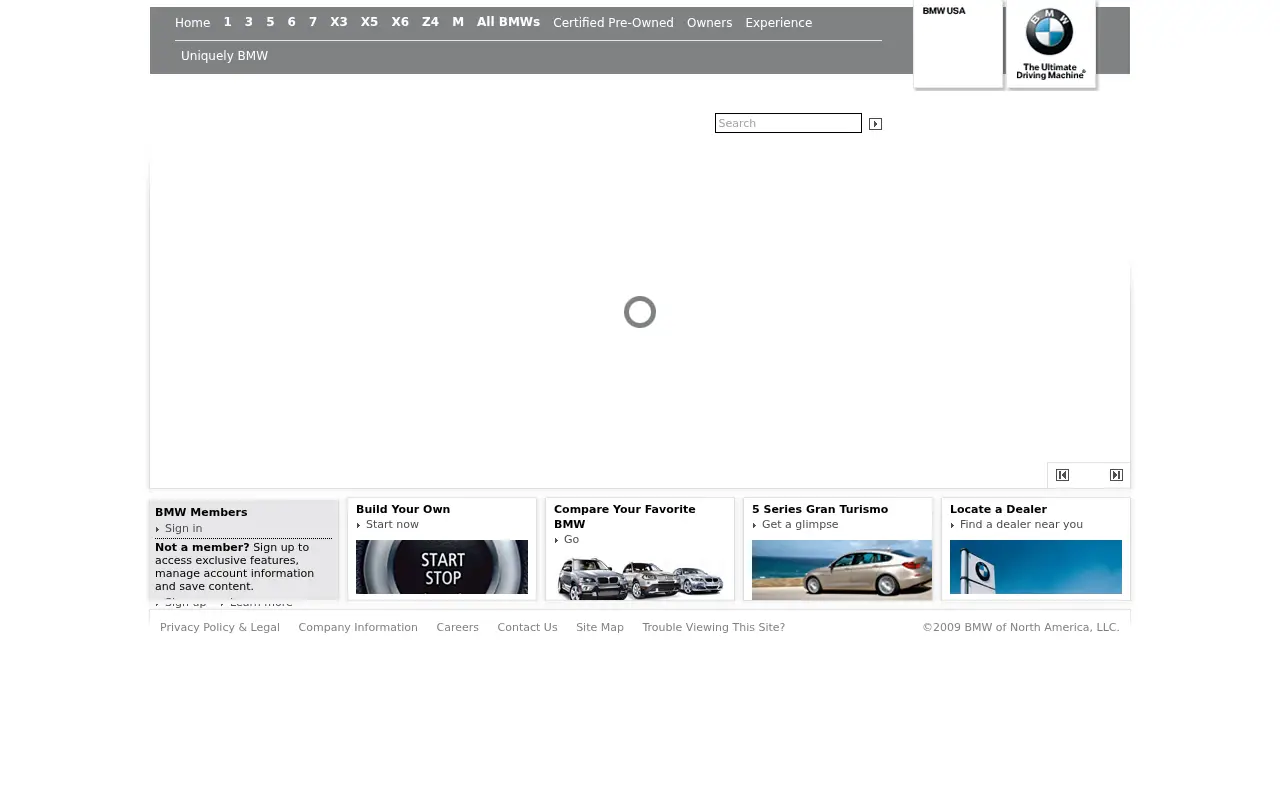Viewport: 1280px width, 800px height.
Task: Open the 5 Series Gran Turismo image
Action: coord(842,570)
